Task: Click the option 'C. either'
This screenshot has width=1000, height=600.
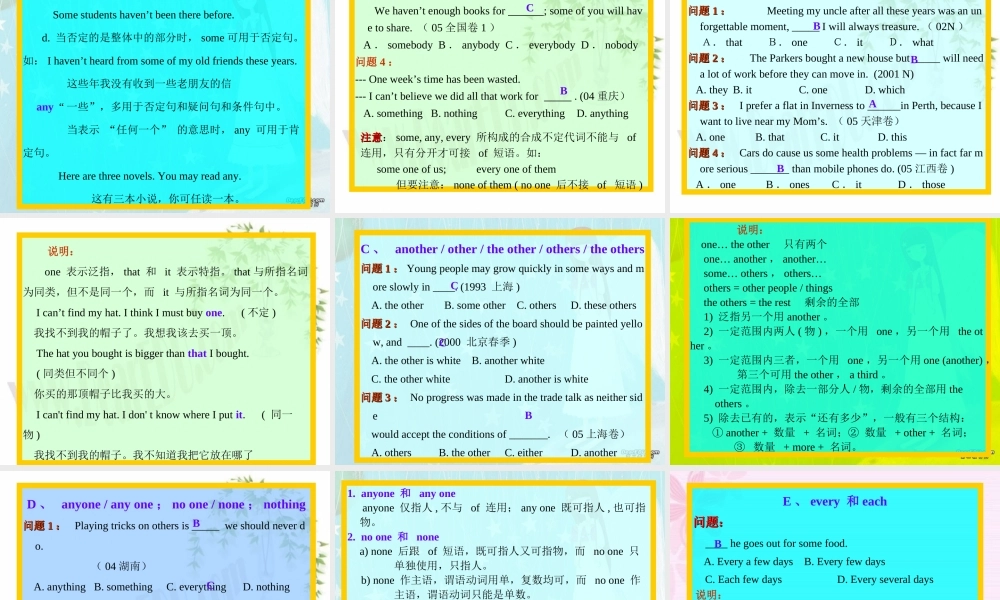Action: [524, 453]
